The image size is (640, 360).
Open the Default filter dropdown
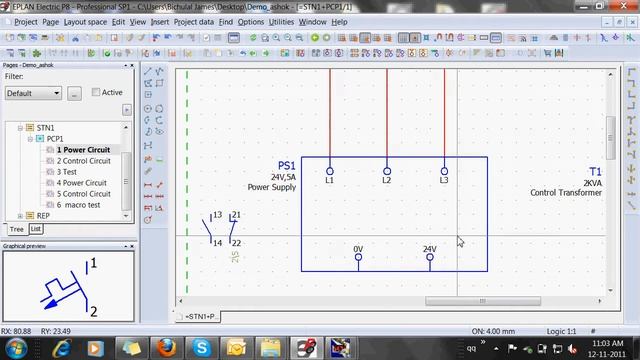pyautogui.click(x=33, y=93)
